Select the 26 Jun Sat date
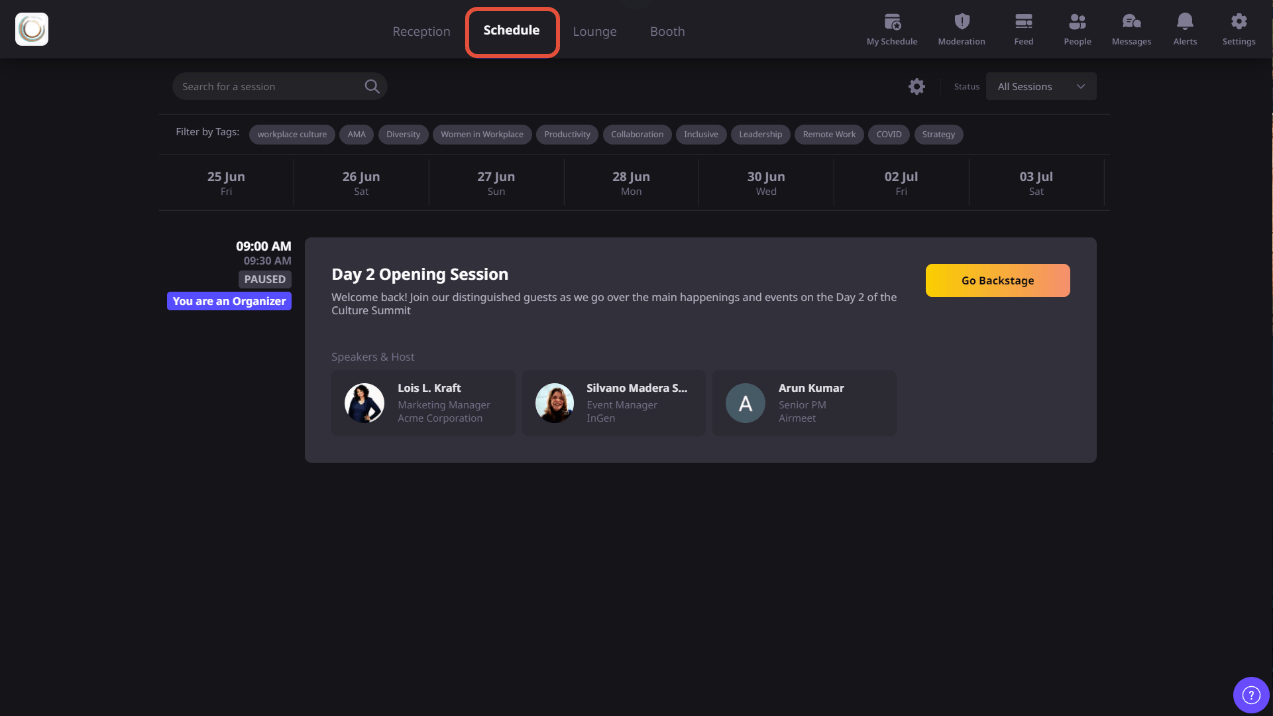Image resolution: width=1273 pixels, height=716 pixels. [x=361, y=183]
